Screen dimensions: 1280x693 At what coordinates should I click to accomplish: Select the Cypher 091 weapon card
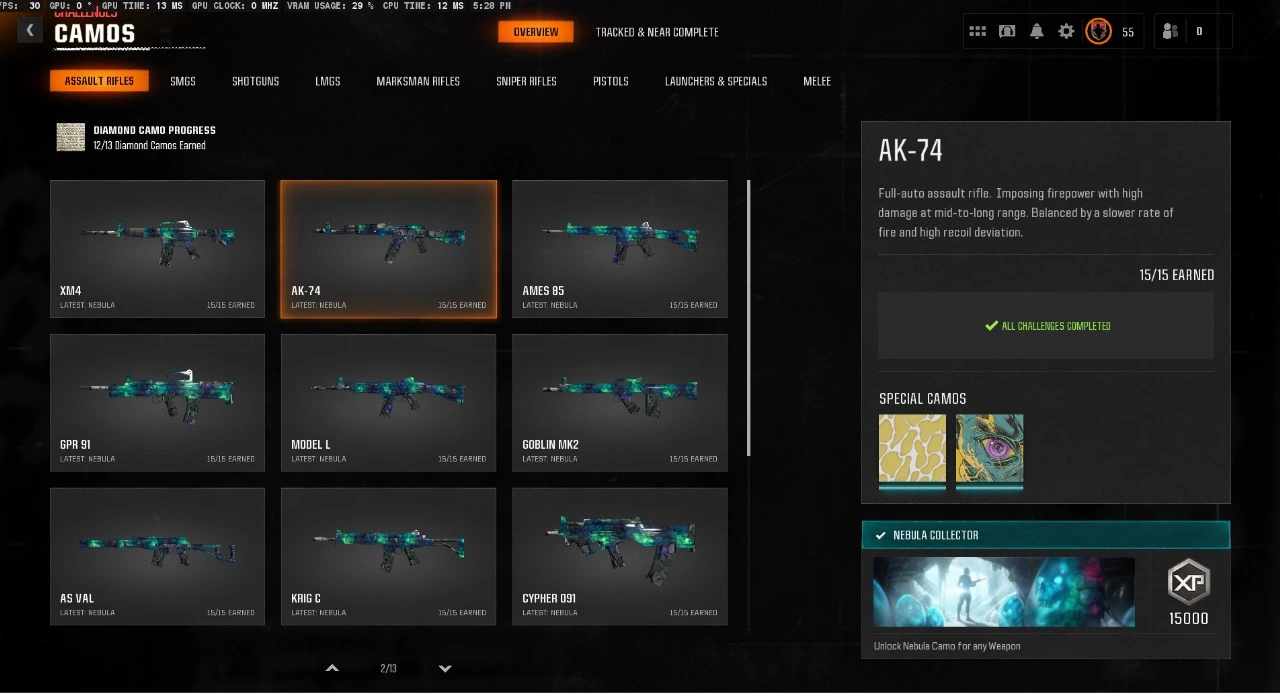coord(620,557)
